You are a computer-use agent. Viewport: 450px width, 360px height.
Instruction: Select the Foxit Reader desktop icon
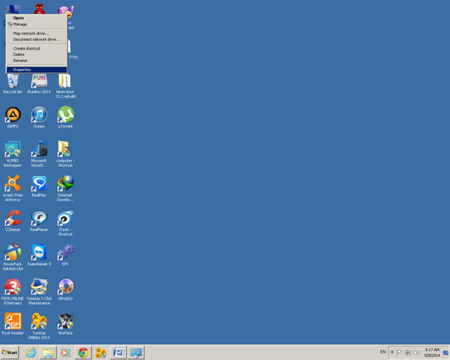[x=13, y=324]
